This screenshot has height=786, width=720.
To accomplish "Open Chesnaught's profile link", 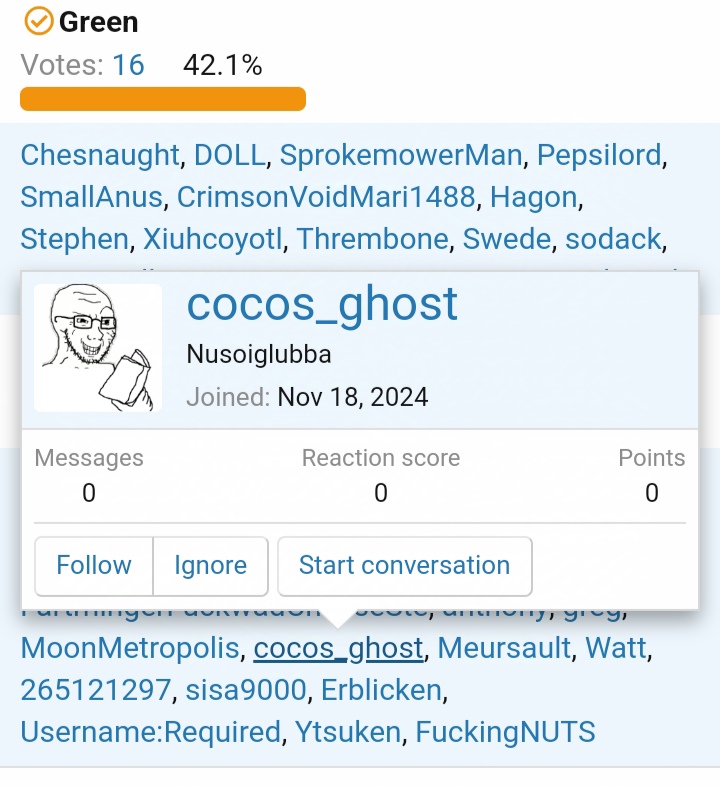I will [x=100, y=155].
